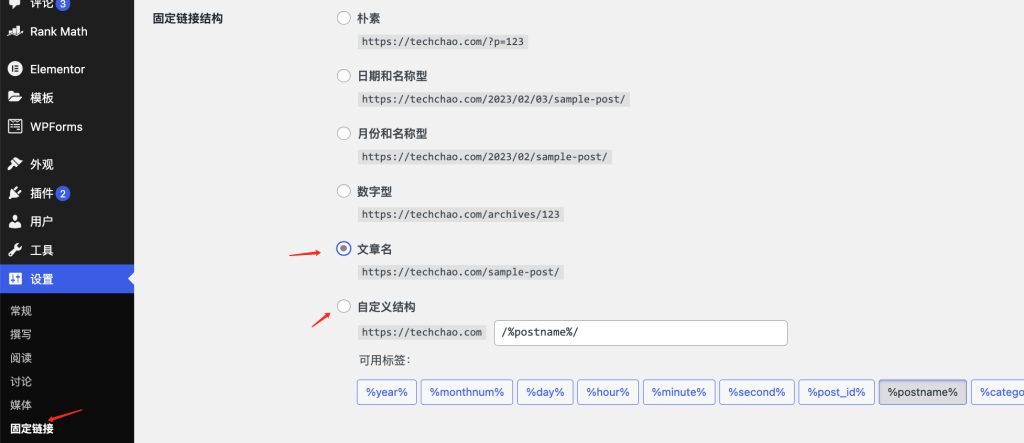Click the %monthnum% tag button

467,392
